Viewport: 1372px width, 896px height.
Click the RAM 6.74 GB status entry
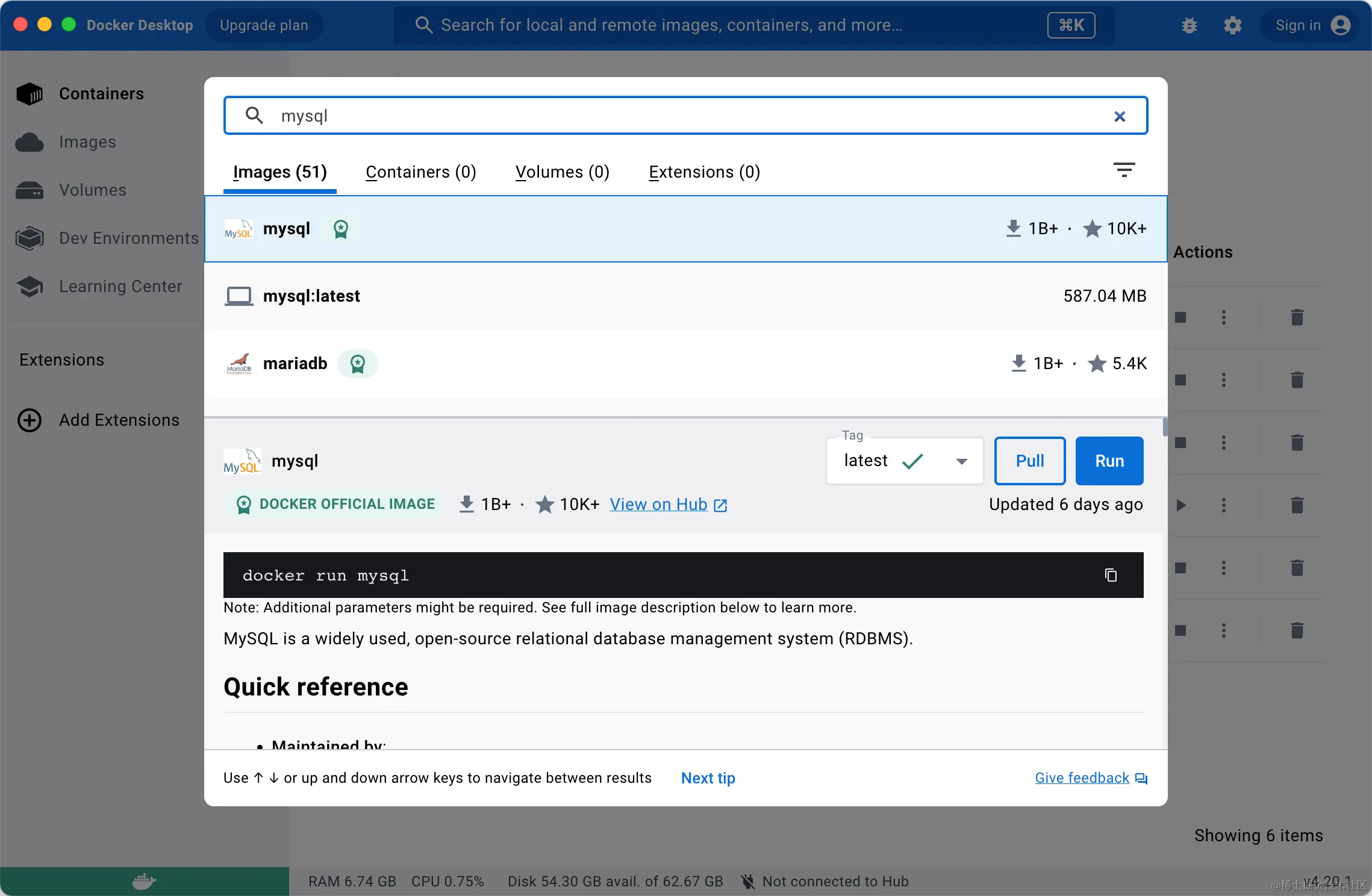tap(352, 882)
